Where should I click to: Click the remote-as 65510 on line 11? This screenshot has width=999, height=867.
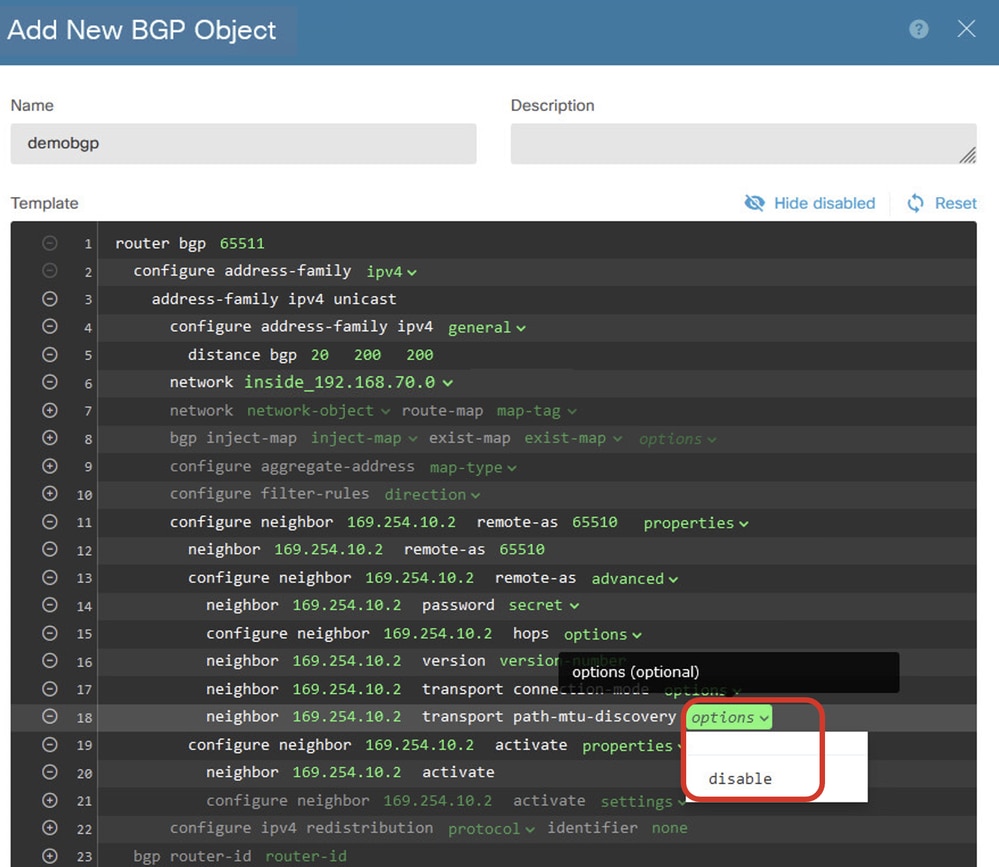[x=594, y=522]
